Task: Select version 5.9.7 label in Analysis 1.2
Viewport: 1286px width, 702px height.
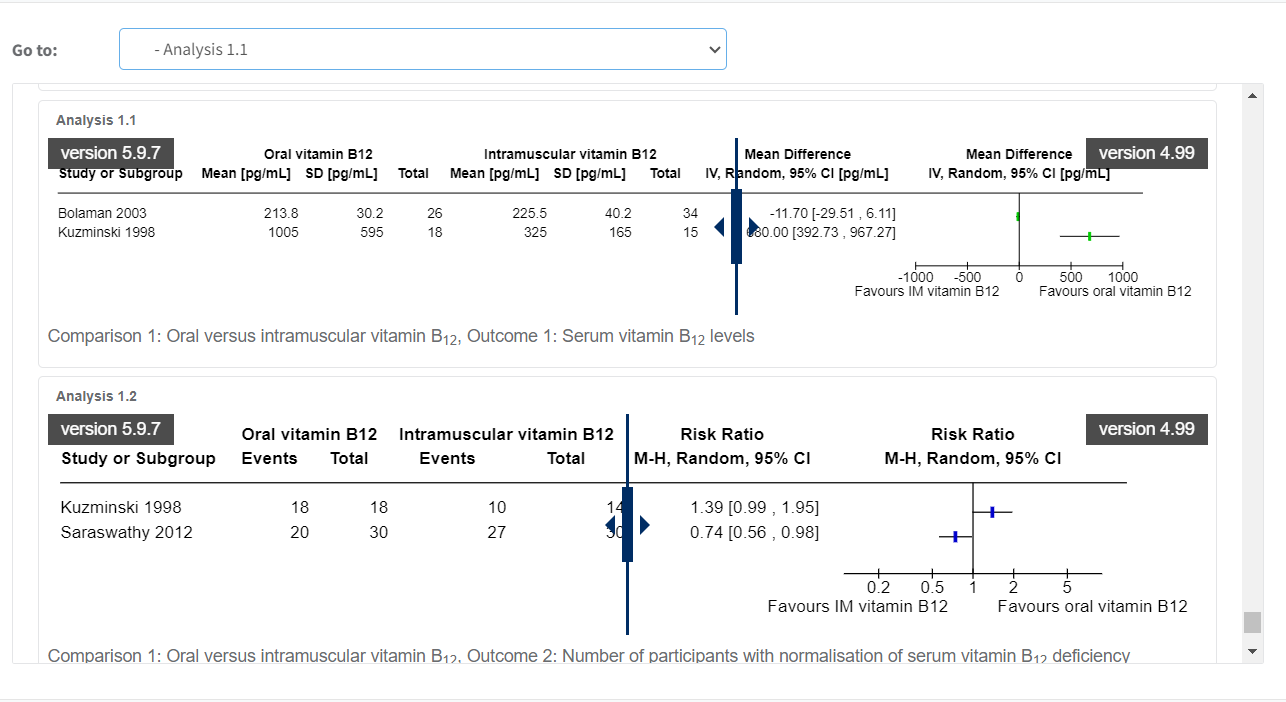Action: point(111,429)
